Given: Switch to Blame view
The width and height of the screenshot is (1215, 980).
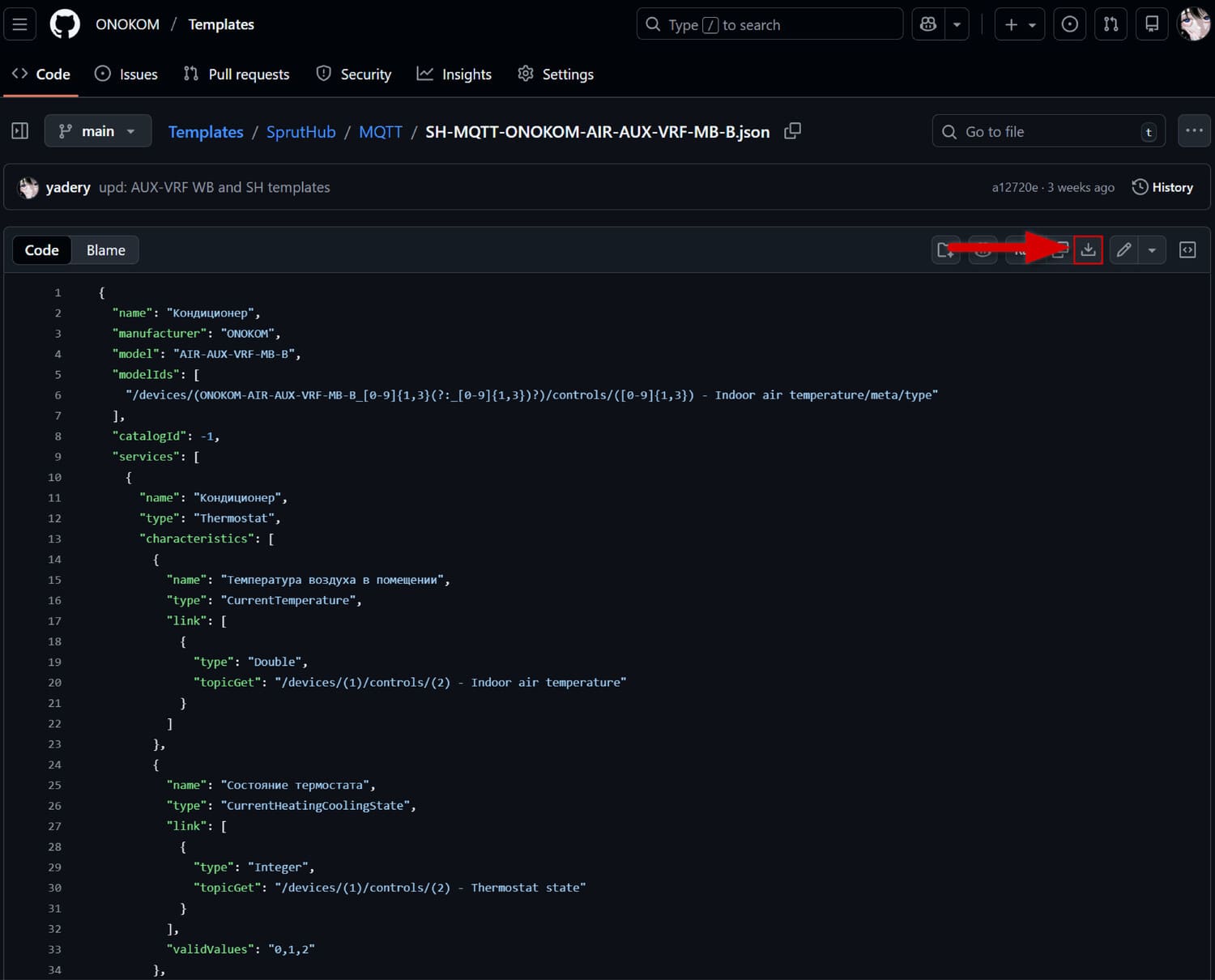Looking at the screenshot, I should [105, 250].
